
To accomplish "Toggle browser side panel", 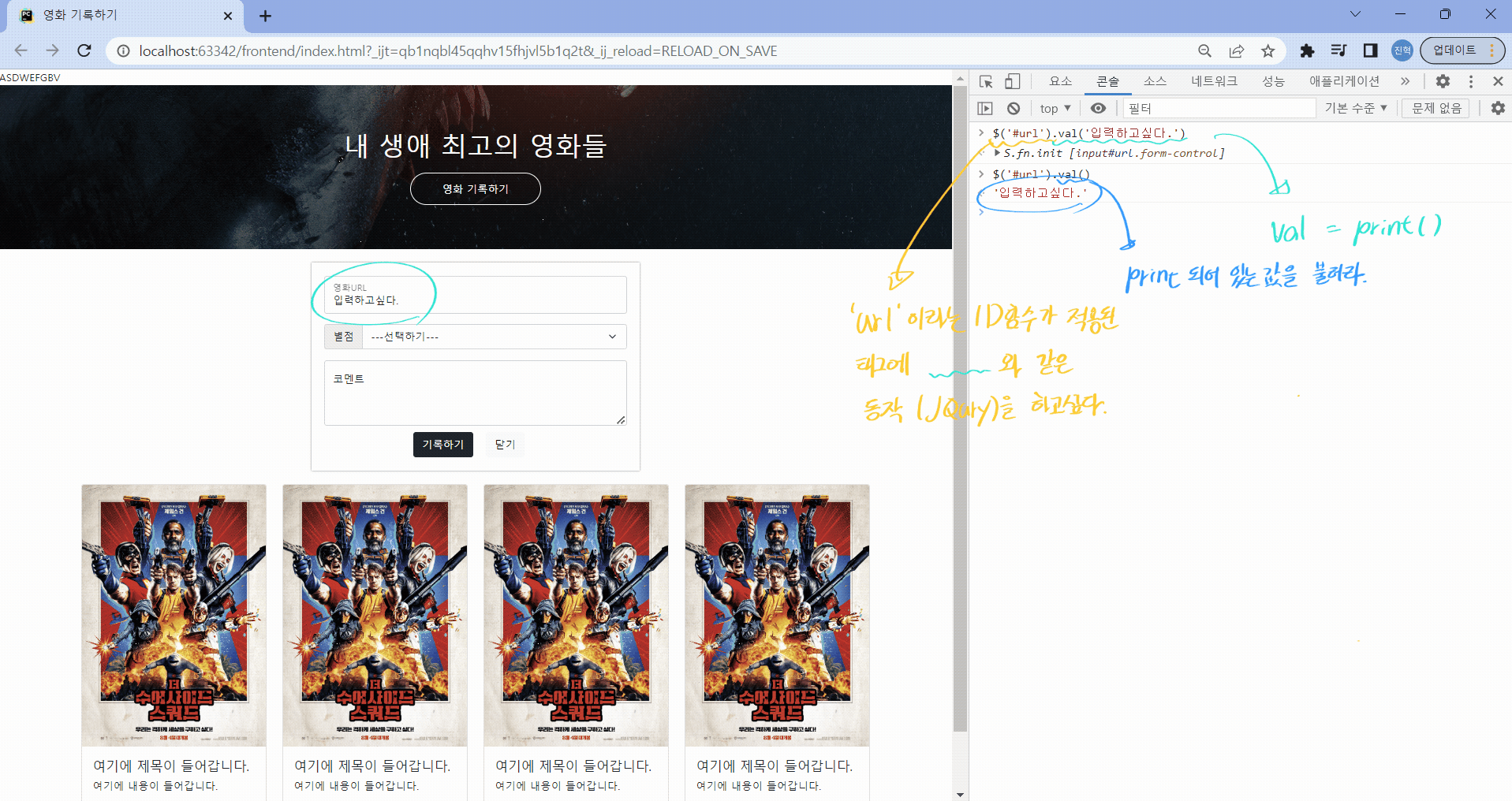I will point(1370,51).
